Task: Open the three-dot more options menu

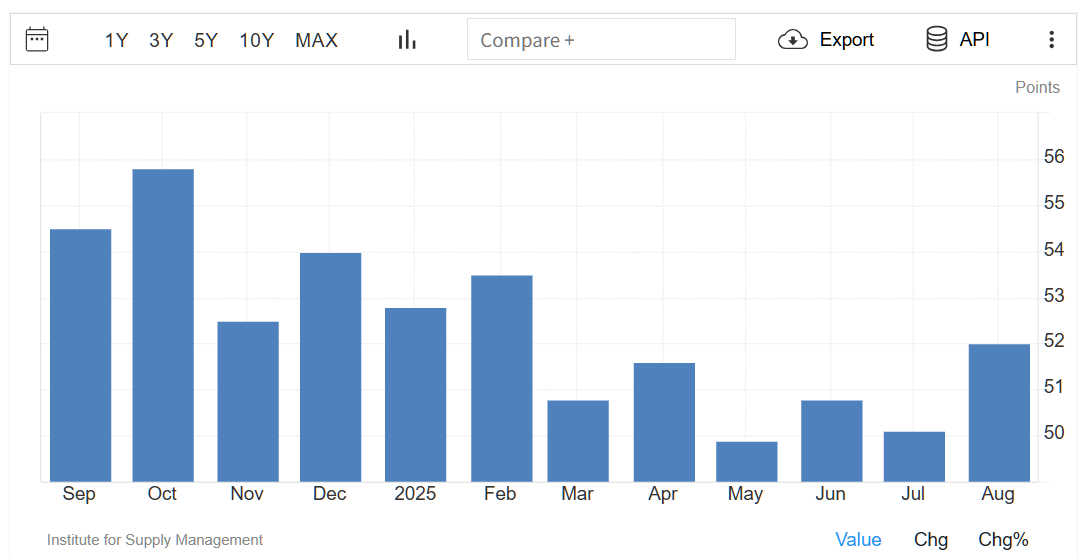Action: pos(1051,40)
